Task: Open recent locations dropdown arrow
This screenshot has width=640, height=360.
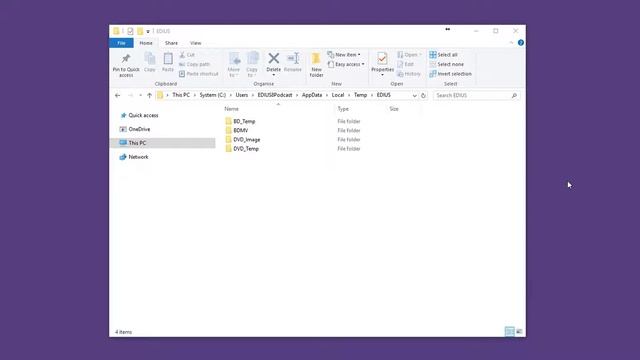Action: [x=140, y=95]
